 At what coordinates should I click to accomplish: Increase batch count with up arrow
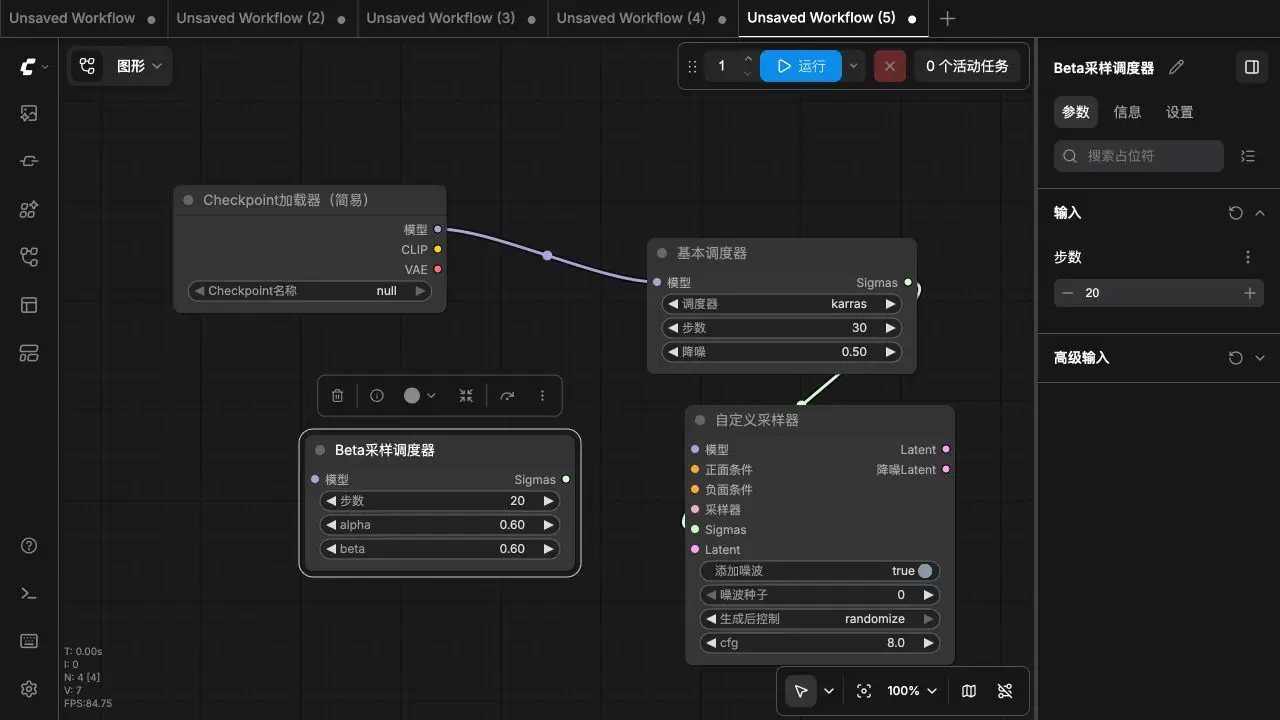pos(748,59)
